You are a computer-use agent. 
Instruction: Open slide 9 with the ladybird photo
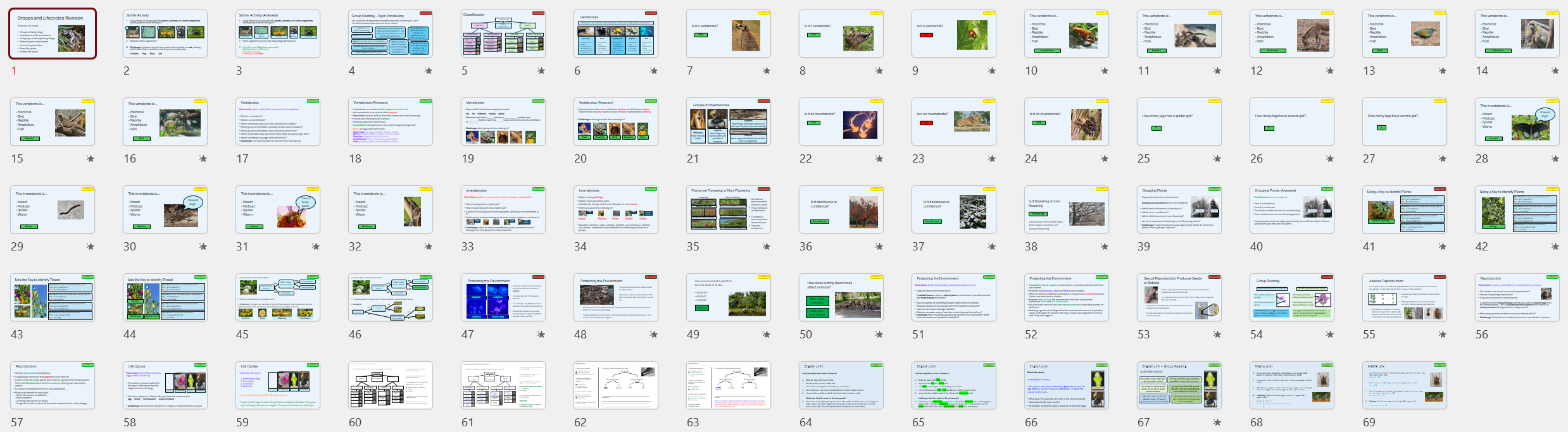pos(954,34)
